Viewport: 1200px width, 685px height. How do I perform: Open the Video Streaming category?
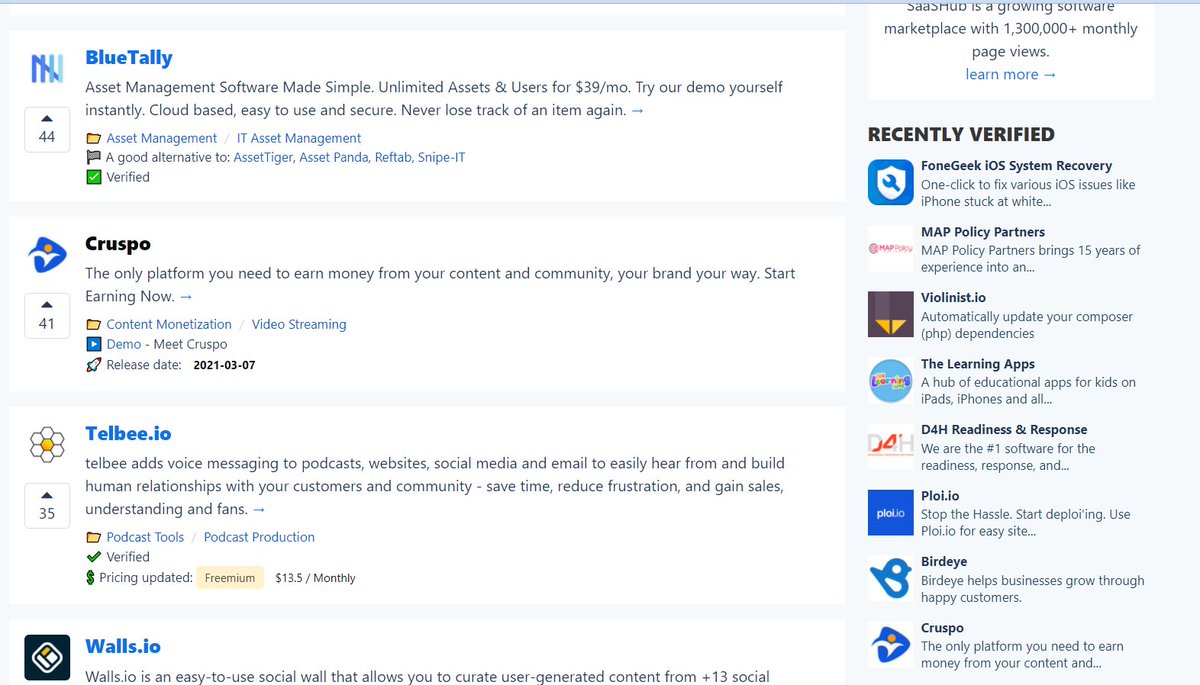coord(299,325)
